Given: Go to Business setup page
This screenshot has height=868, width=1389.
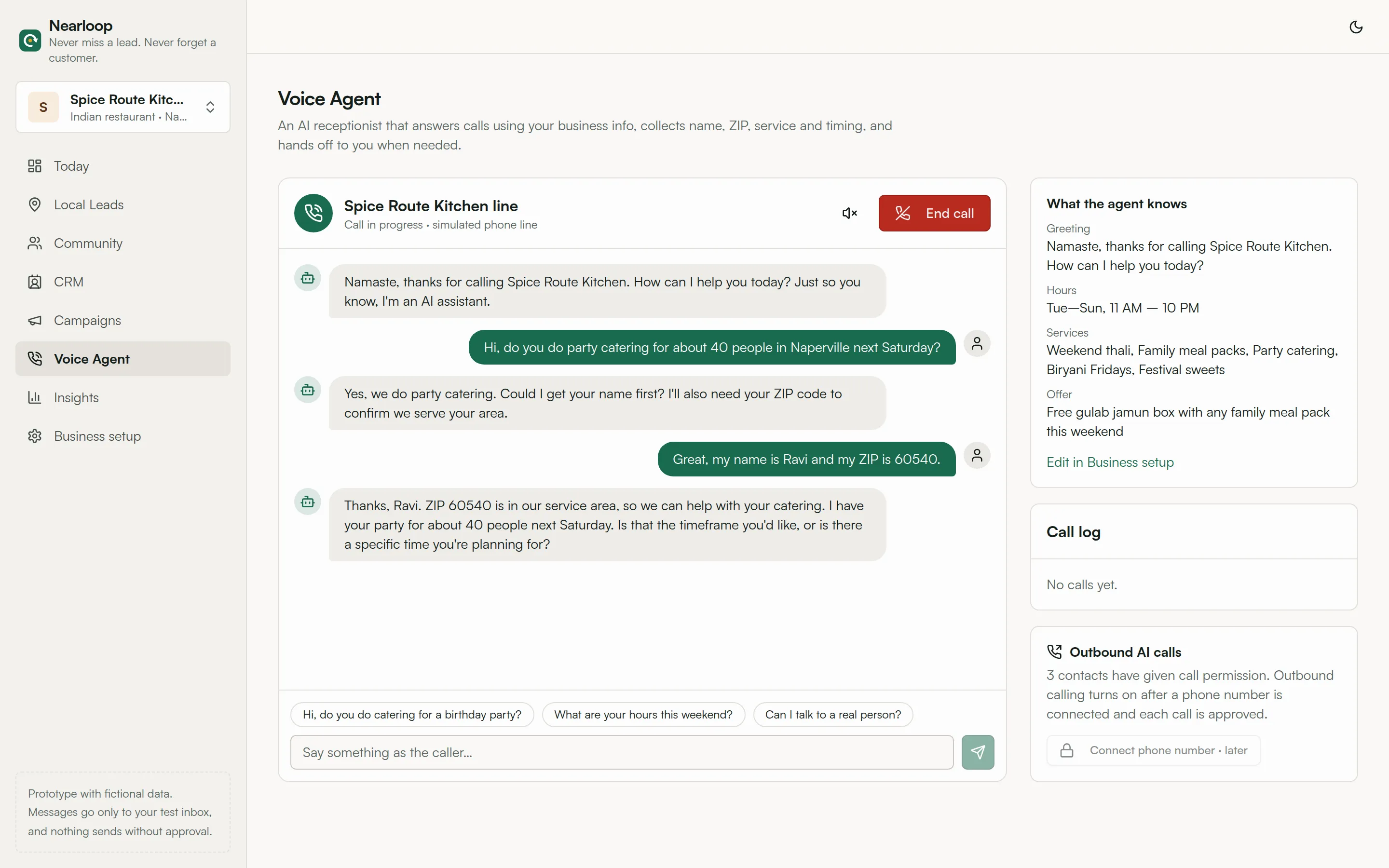Looking at the screenshot, I should point(123,436).
